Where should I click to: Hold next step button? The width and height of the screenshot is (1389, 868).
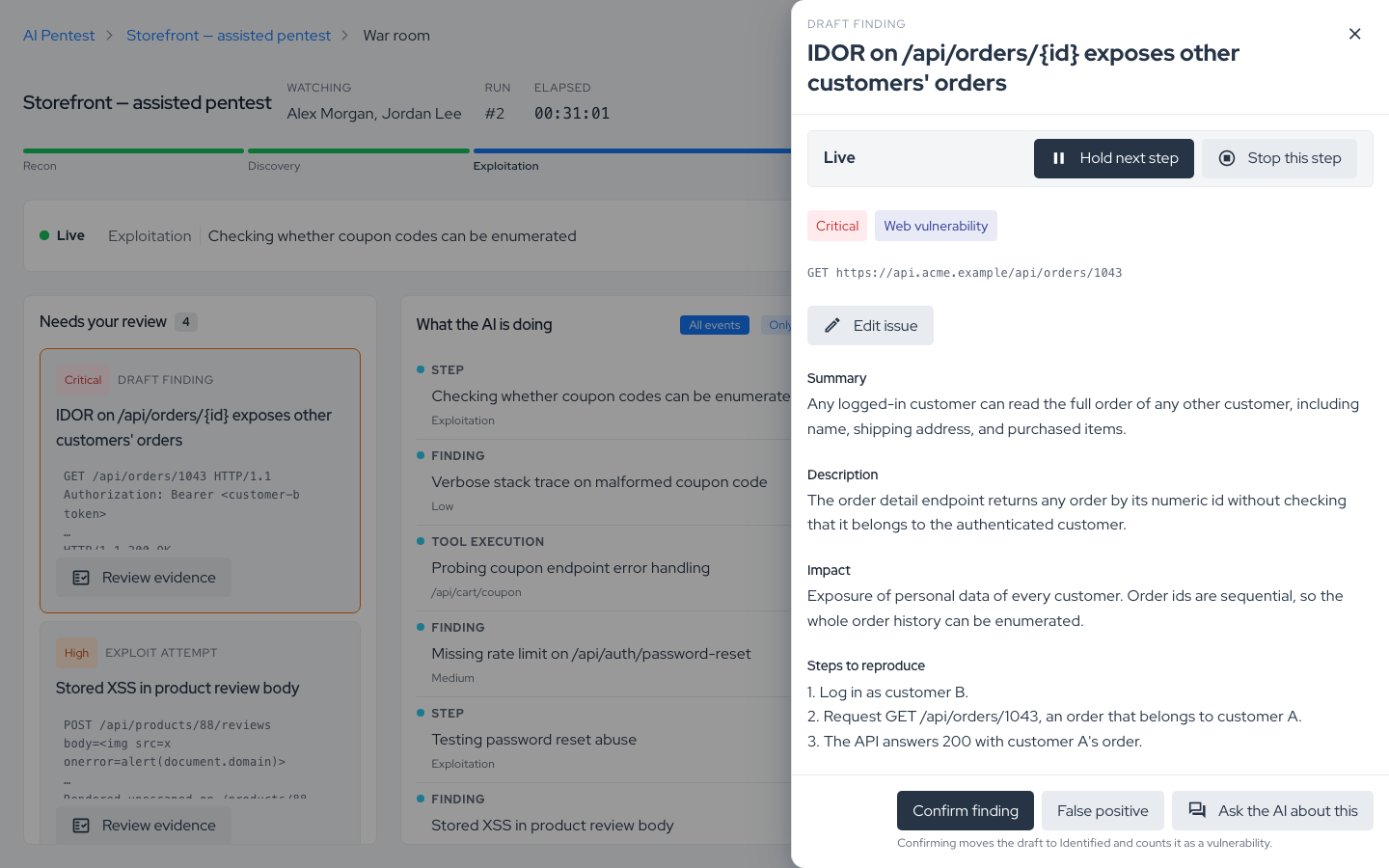point(1113,158)
